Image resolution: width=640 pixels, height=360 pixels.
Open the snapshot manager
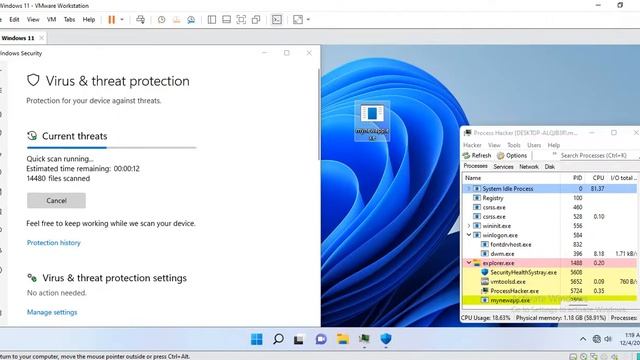(191, 20)
